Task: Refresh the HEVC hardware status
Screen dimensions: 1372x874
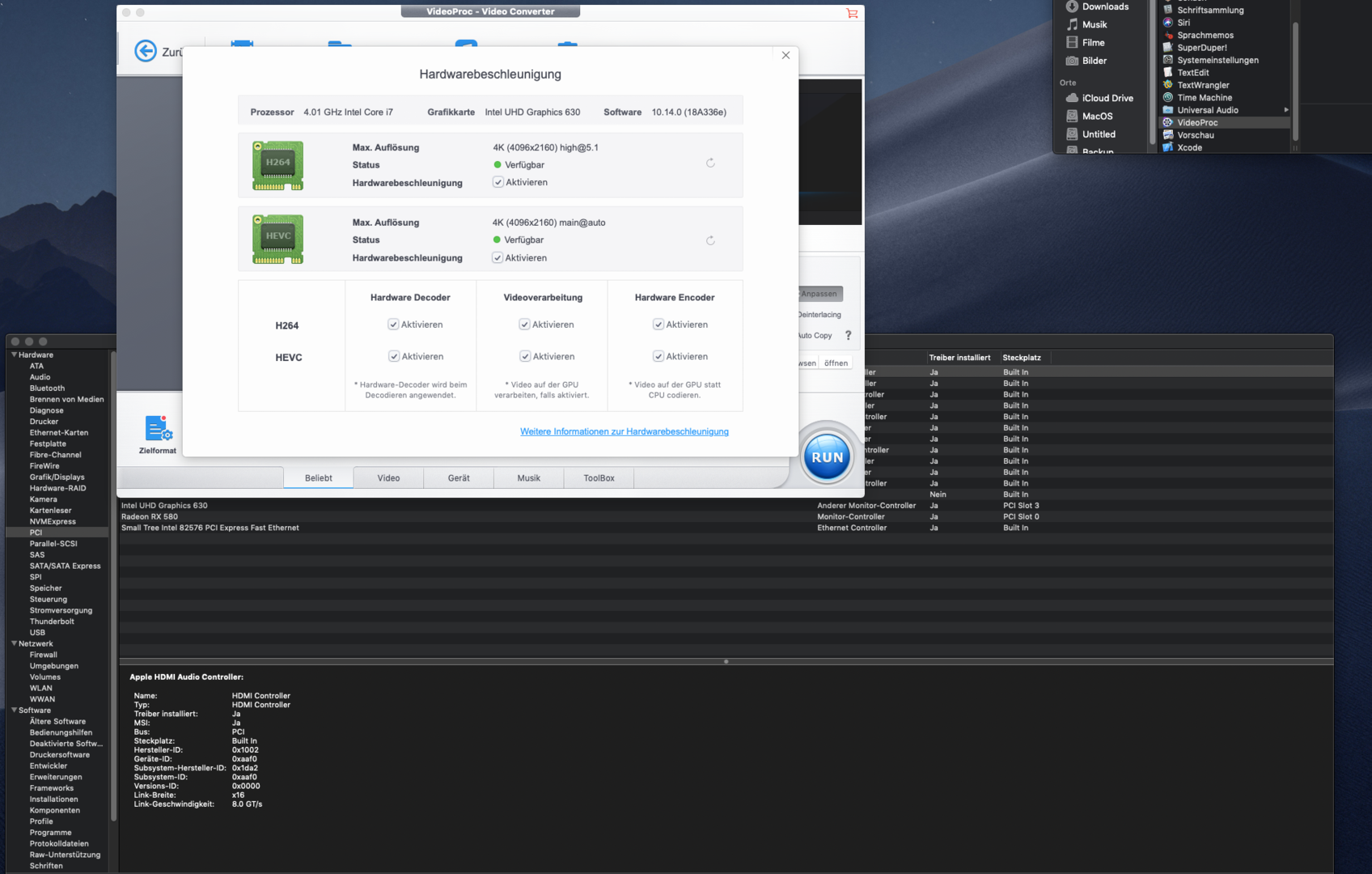Action: (x=710, y=240)
